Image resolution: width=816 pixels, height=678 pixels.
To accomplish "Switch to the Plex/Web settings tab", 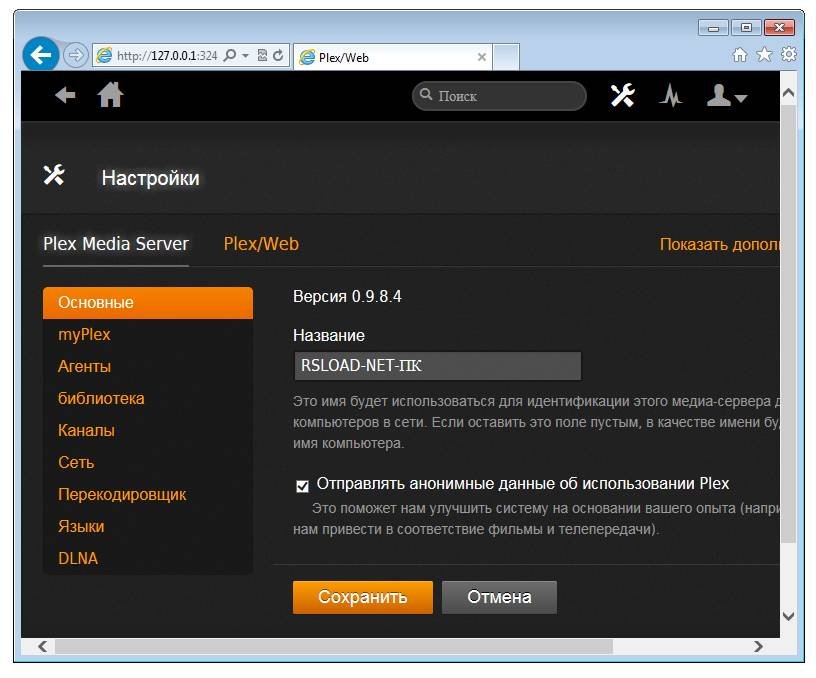I will tap(261, 244).
